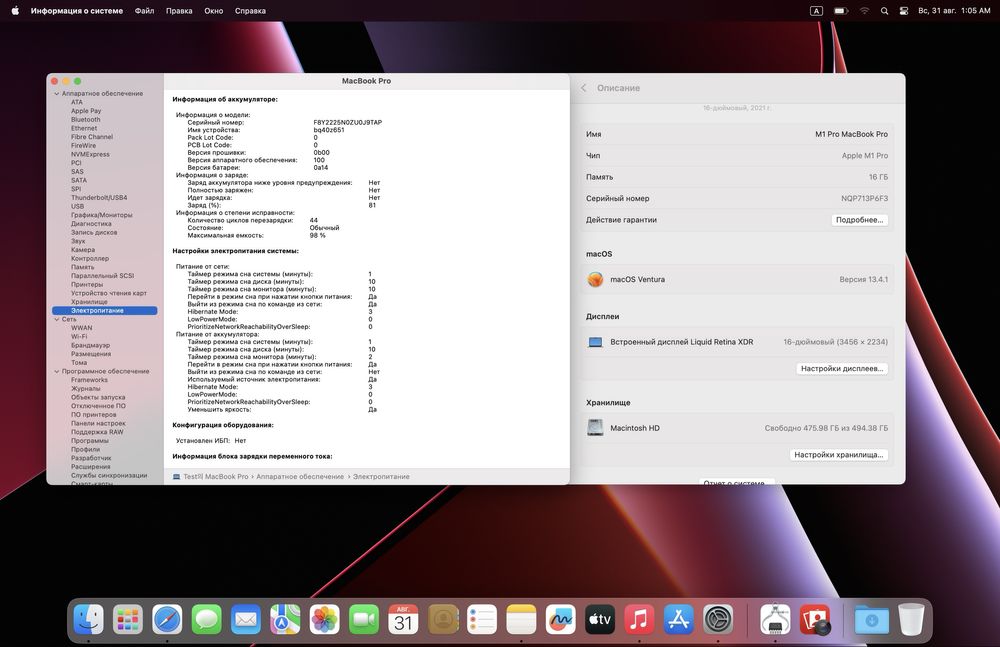Click the macOS Ventura icon
The height and width of the screenshot is (647, 1000).
coord(595,279)
